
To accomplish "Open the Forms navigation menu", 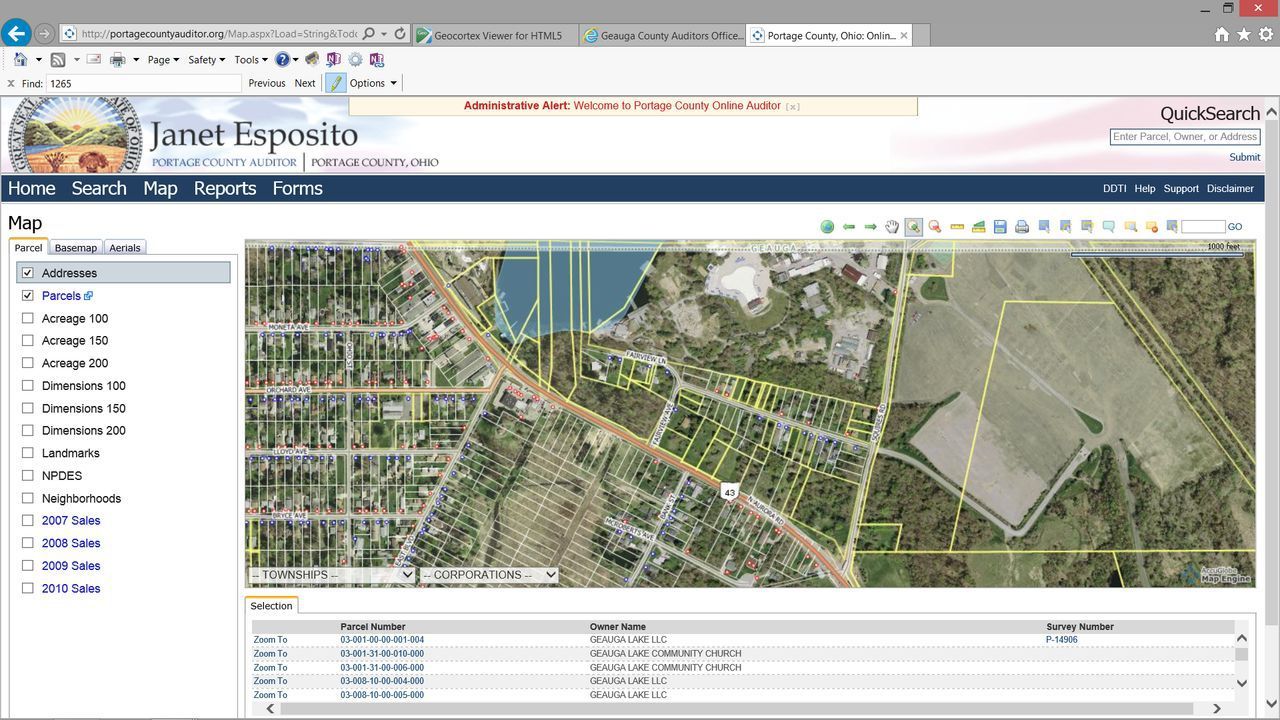I will 297,188.
